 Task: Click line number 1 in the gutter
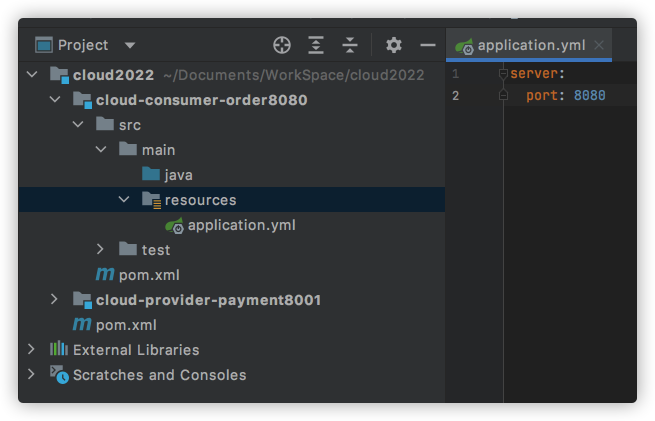456,74
